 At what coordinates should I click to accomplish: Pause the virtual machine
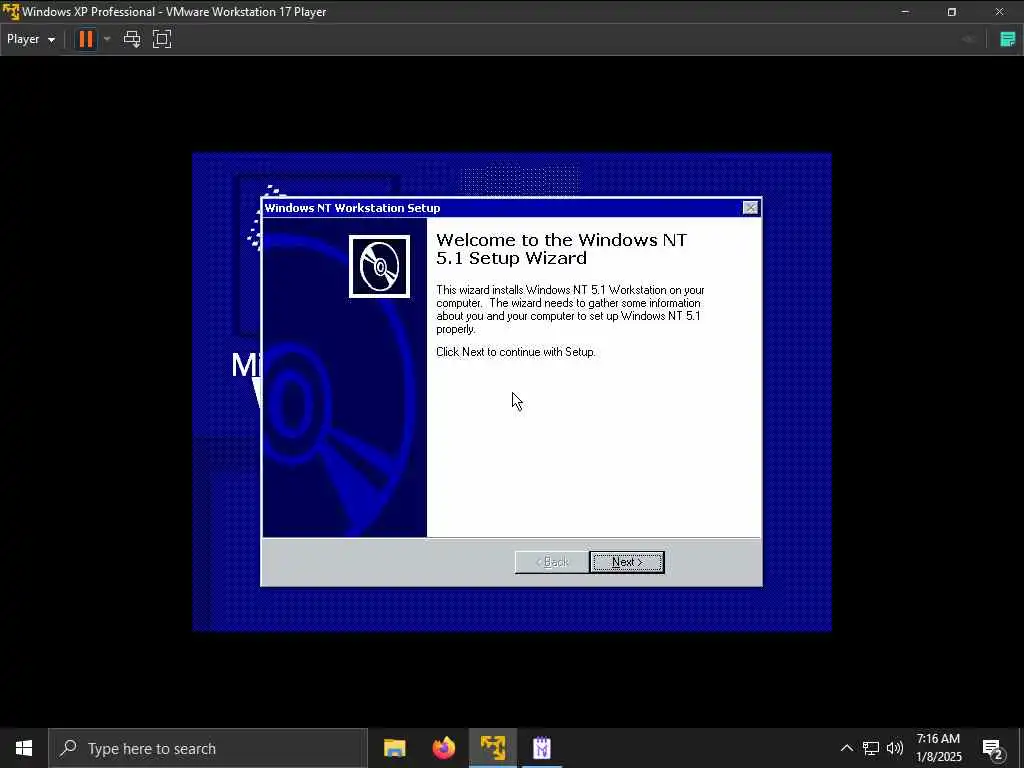[86, 39]
